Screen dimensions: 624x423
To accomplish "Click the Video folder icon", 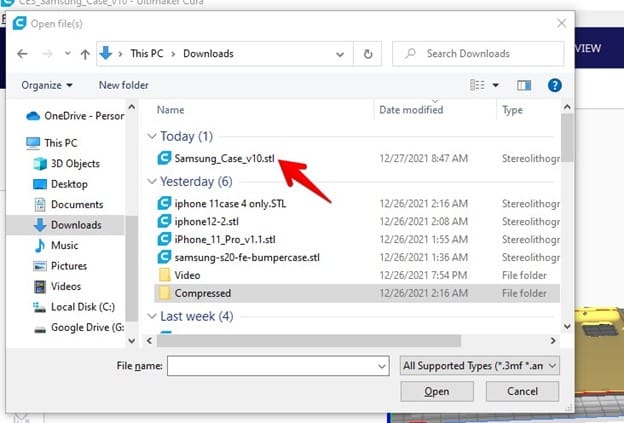I will pos(164,275).
